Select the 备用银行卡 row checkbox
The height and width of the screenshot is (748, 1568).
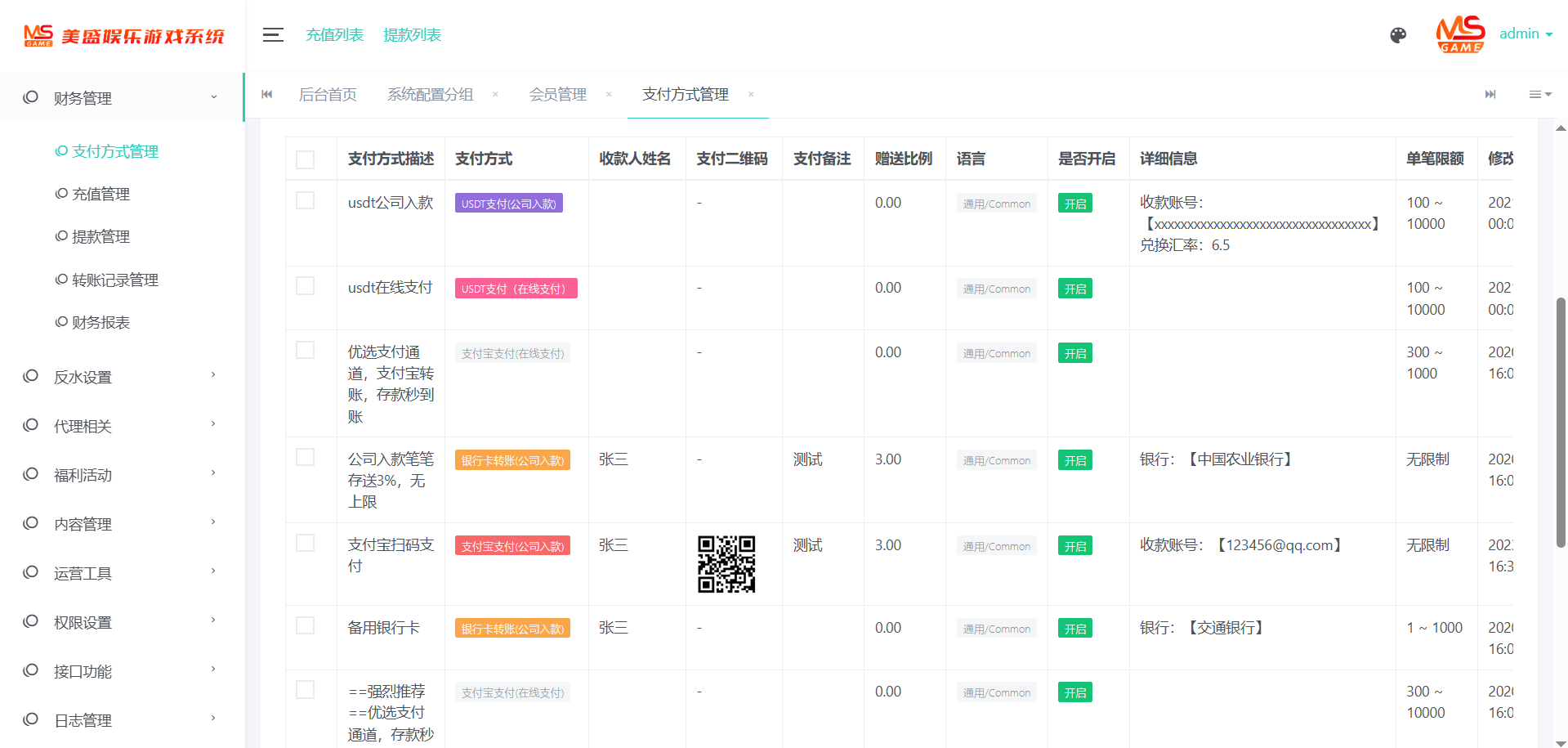(x=306, y=626)
